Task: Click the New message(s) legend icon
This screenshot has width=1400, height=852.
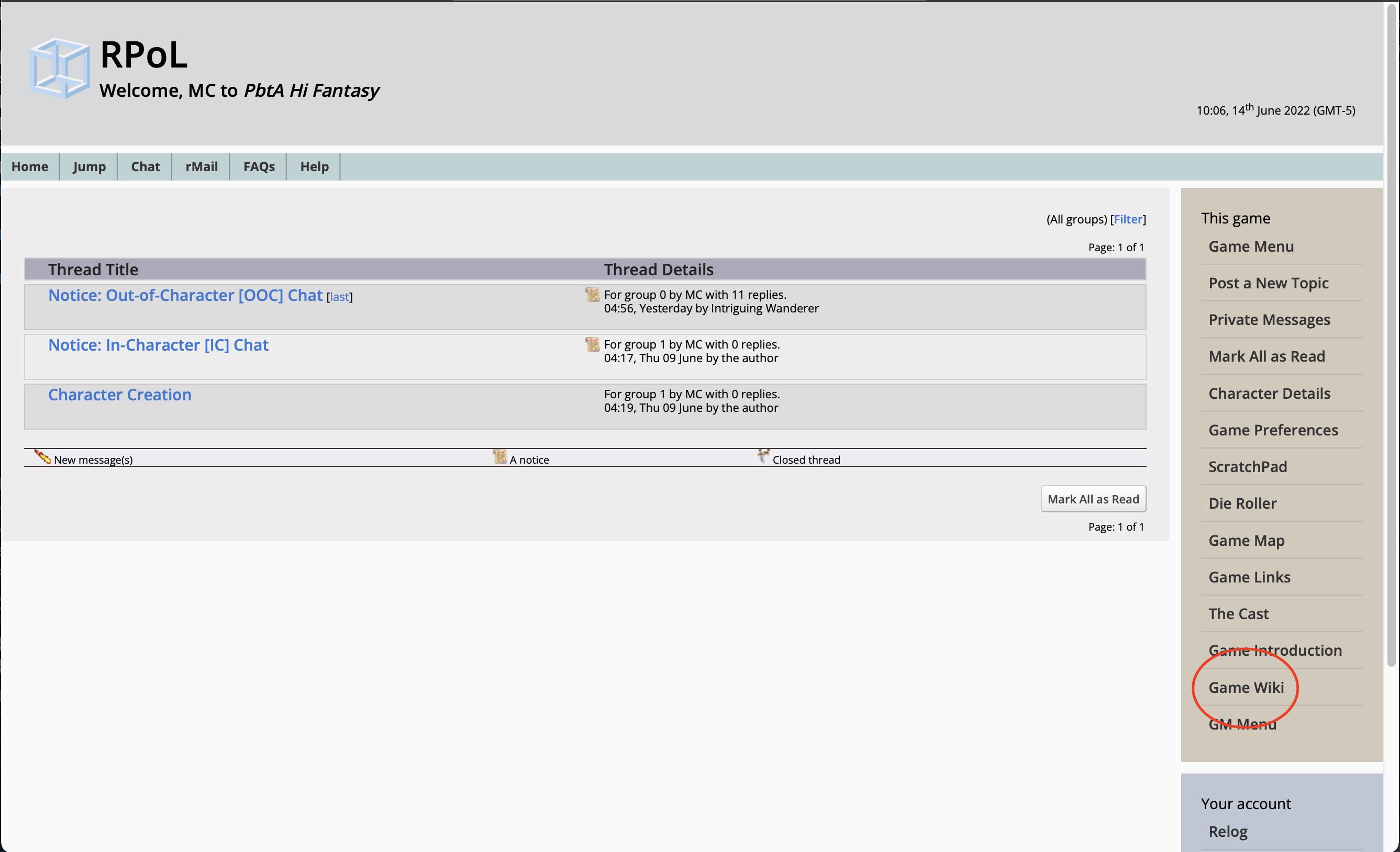Action: (42, 457)
